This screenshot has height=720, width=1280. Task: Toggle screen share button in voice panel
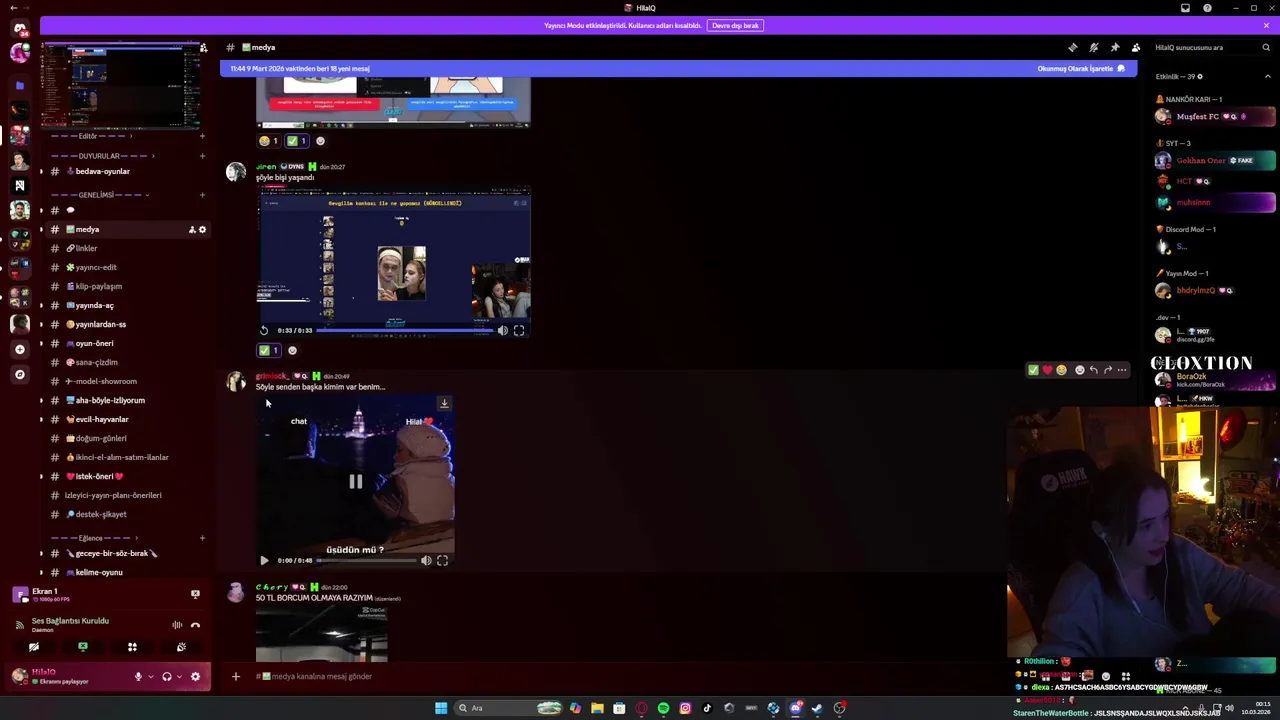(83, 647)
